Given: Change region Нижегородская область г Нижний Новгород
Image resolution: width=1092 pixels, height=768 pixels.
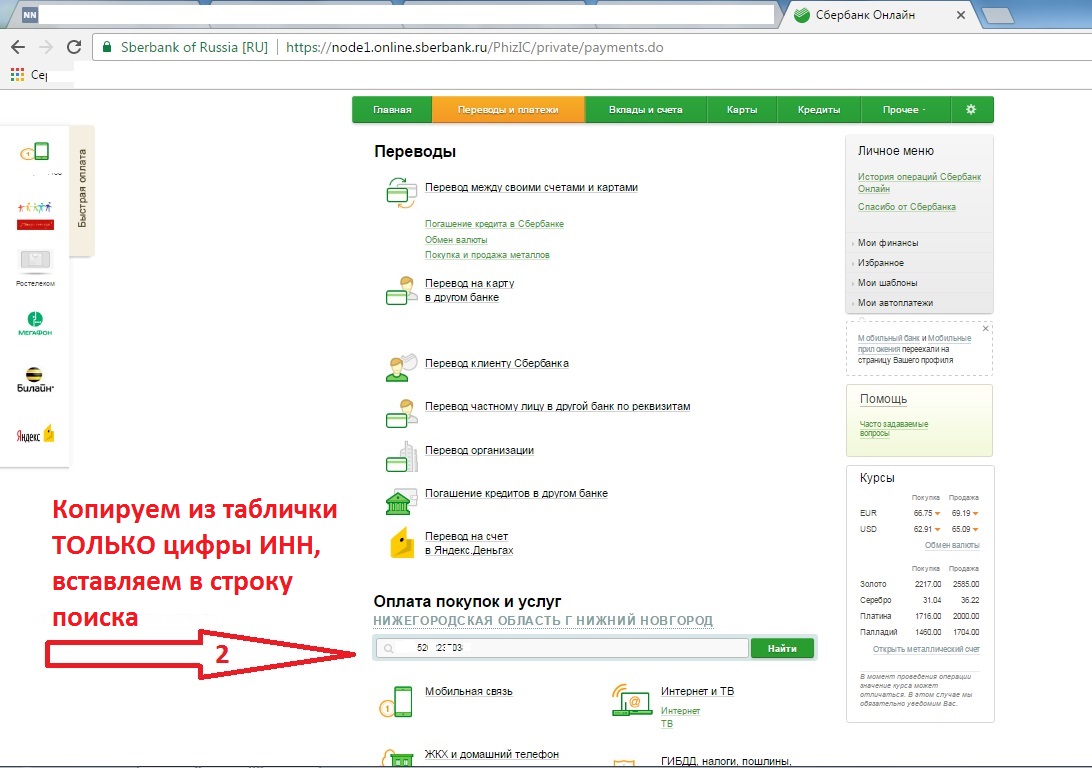Looking at the screenshot, I should [543, 620].
